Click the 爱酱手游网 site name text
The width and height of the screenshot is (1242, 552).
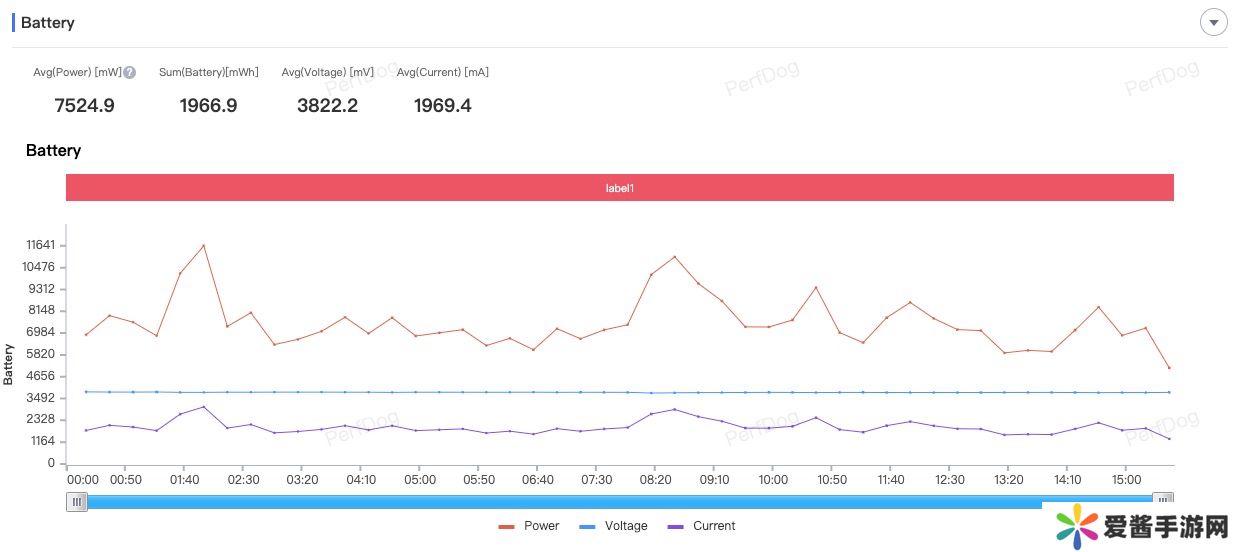(1165, 527)
